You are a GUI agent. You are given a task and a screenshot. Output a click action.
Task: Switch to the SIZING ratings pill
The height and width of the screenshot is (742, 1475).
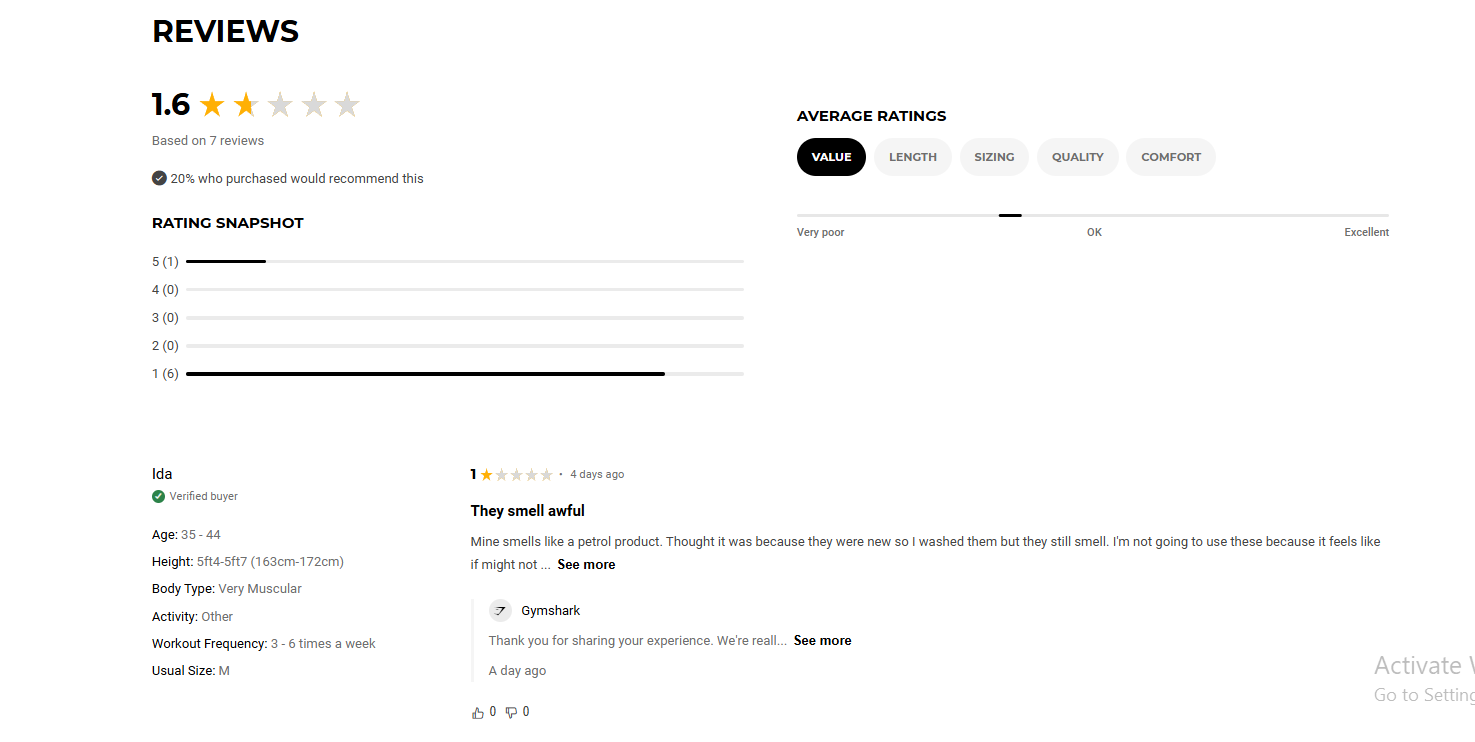pos(994,157)
